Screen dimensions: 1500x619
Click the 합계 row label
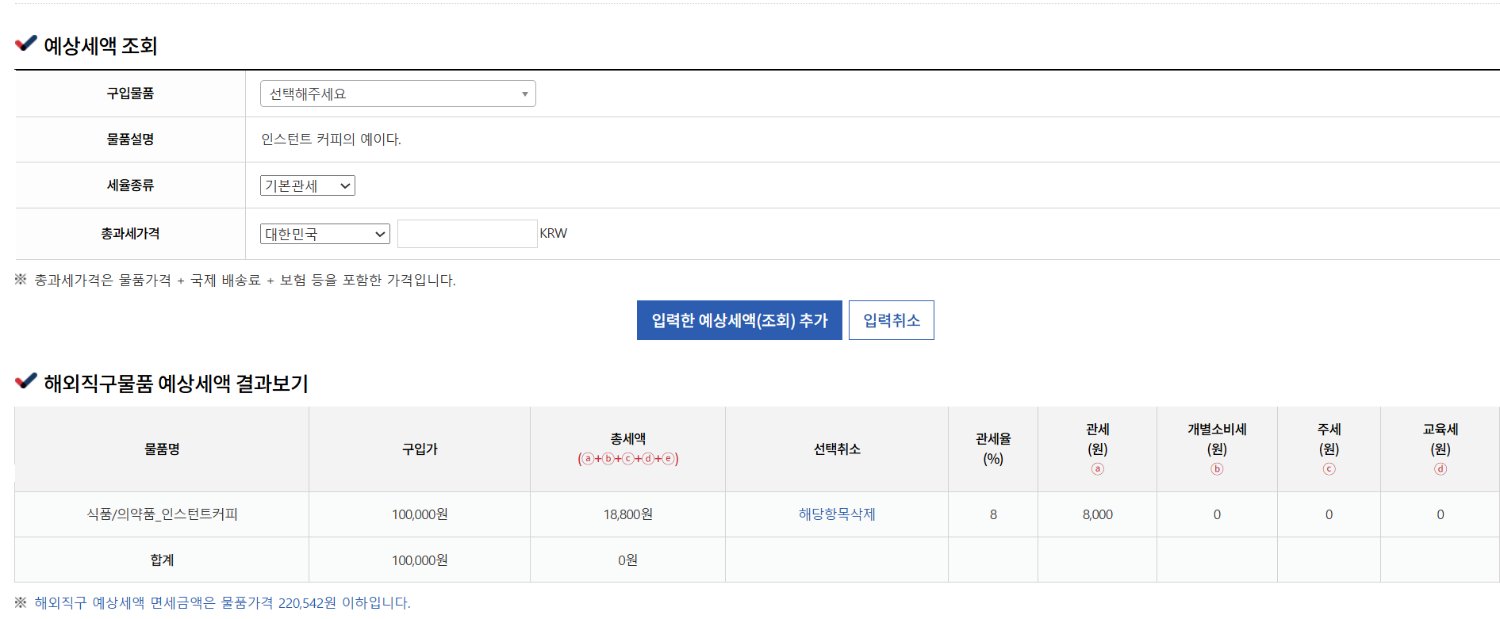(x=162, y=560)
